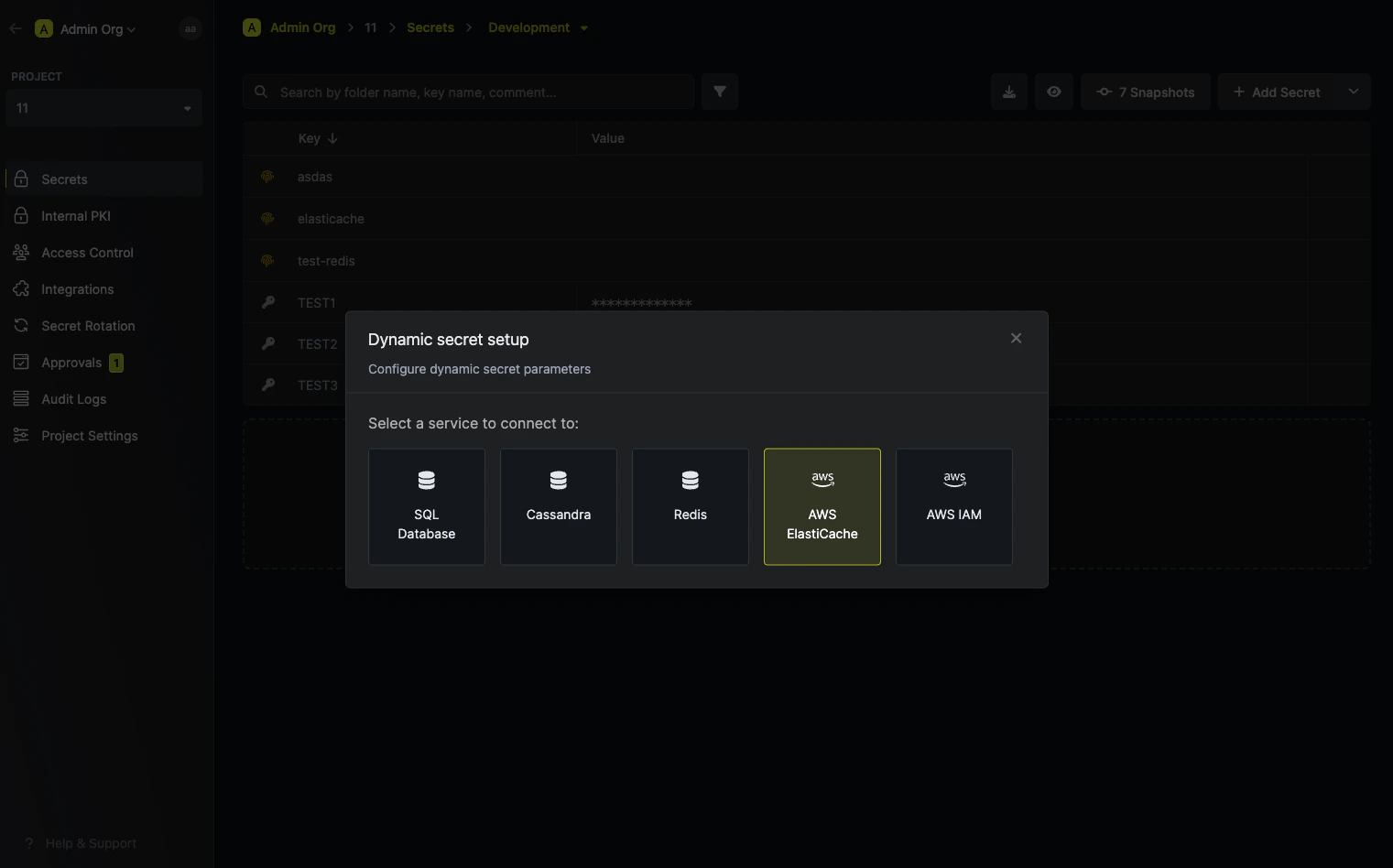This screenshot has width=1393, height=868.
Task: Navigate to Secret Rotation
Action: pyautogui.click(x=103, y=325)
